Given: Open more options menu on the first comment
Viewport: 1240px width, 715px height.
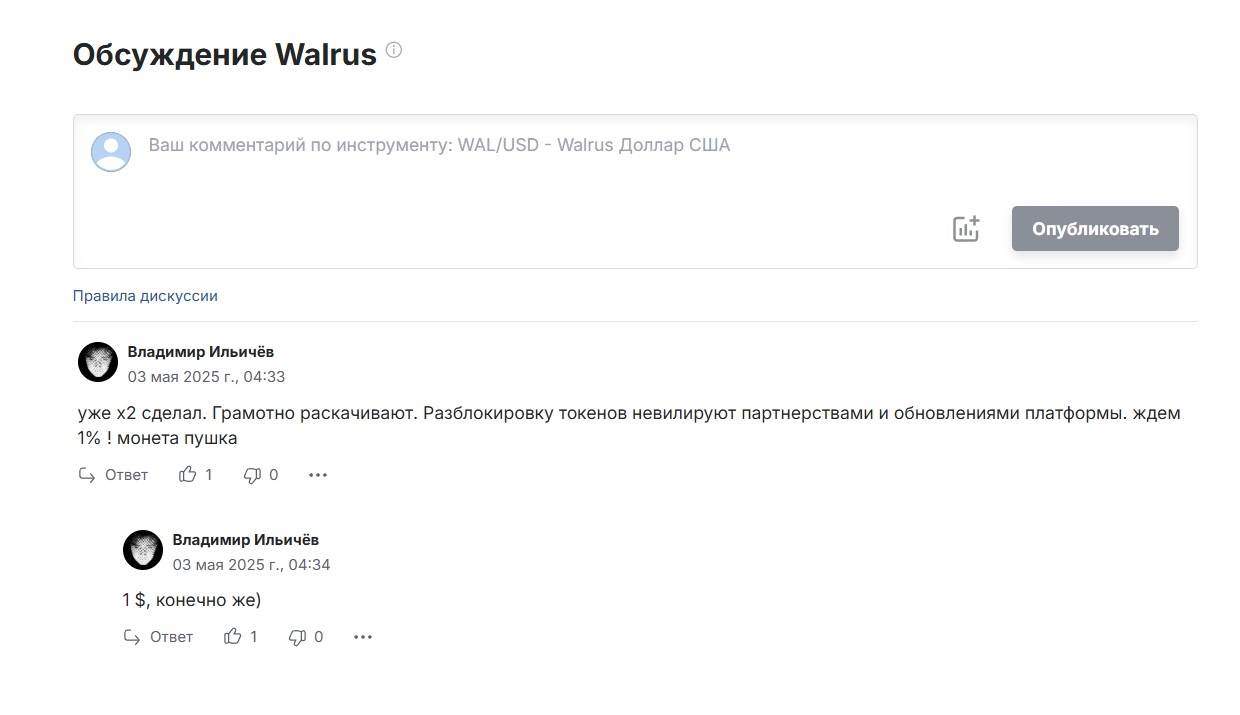Looking at the screenshot, I should coord(318,474).
